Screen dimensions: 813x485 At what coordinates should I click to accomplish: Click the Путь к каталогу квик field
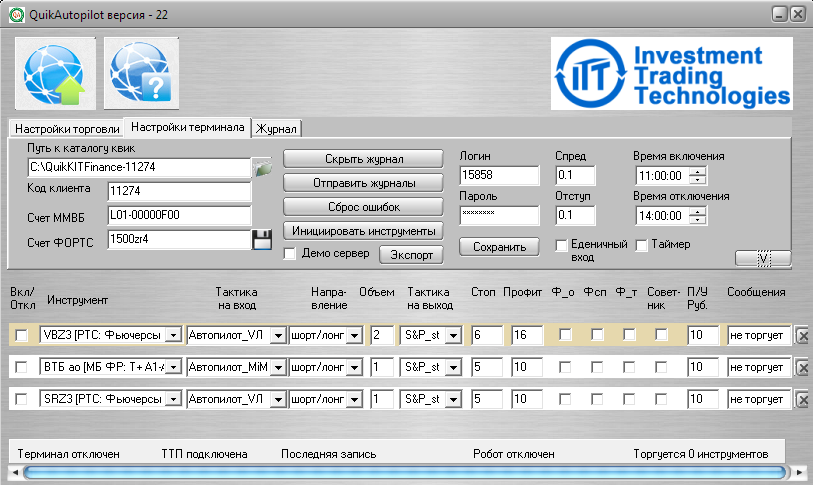tap(139, 167)
